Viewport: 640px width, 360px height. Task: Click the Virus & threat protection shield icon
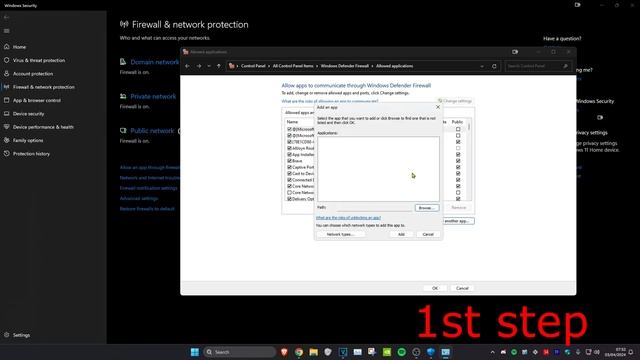coord(7,60)
